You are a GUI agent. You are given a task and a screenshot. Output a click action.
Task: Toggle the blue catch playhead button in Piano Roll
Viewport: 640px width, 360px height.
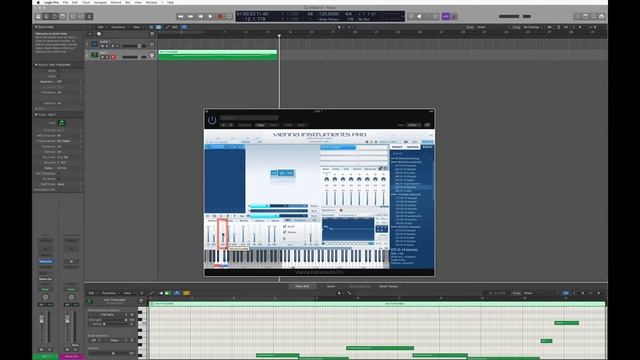pyautogui.click(x=177, y=293)
